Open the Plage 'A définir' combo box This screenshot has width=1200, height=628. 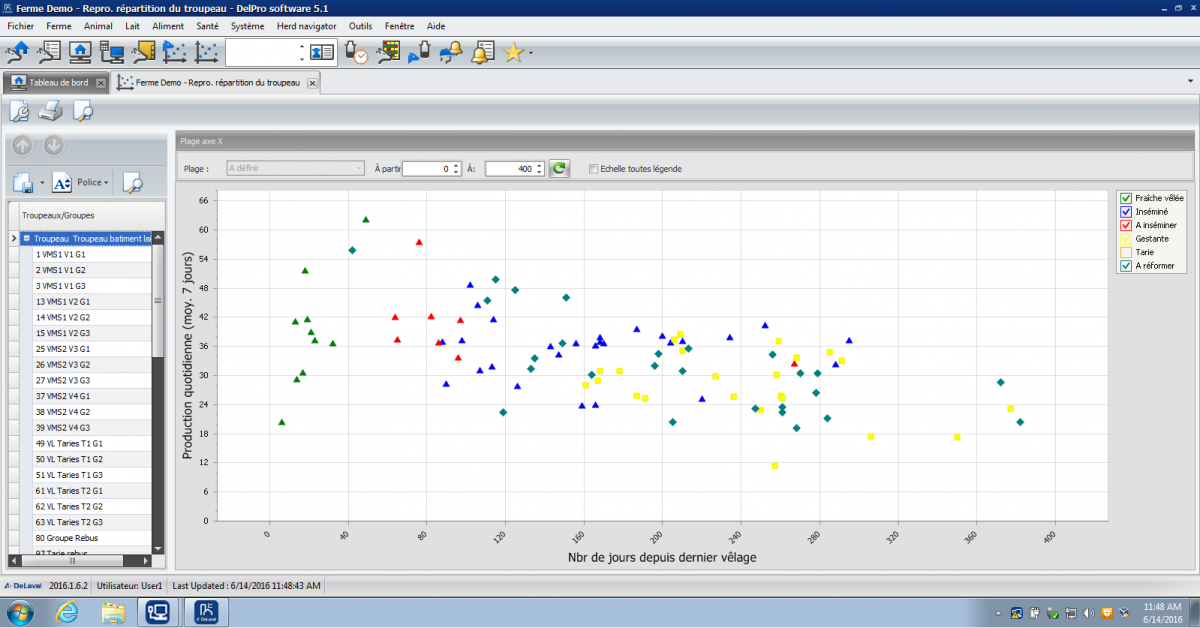coord(295,169)
